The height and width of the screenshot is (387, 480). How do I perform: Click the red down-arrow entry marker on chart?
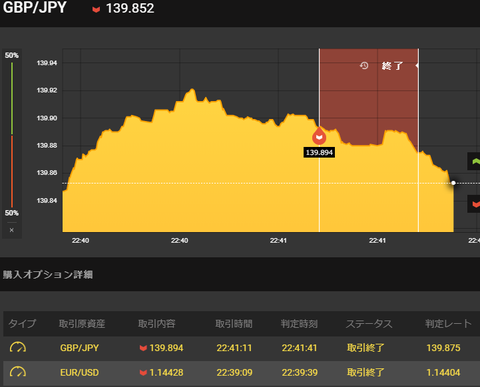pyautogui.click(x=319, y=136)
